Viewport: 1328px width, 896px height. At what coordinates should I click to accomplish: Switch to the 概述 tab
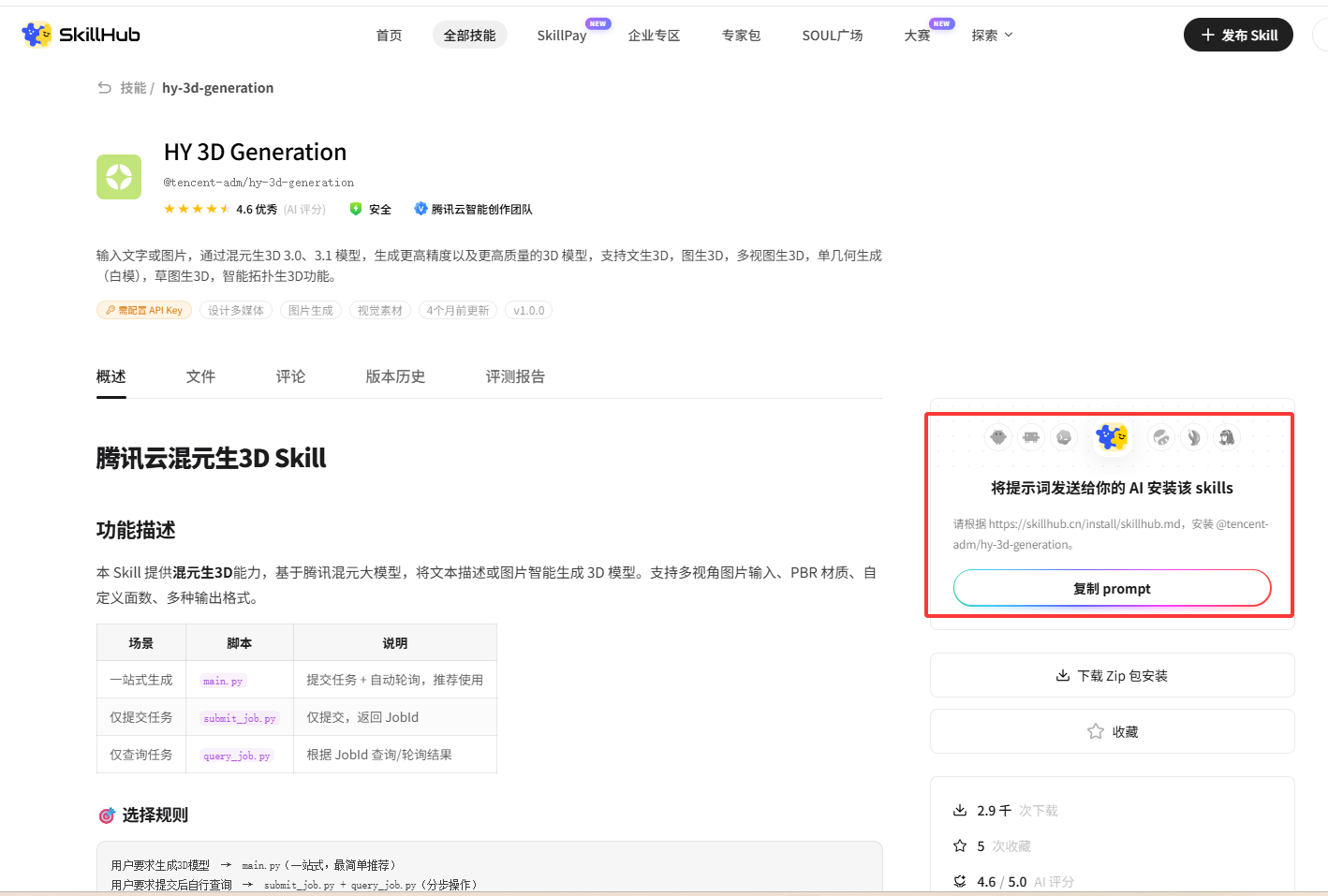coord(111,376)
